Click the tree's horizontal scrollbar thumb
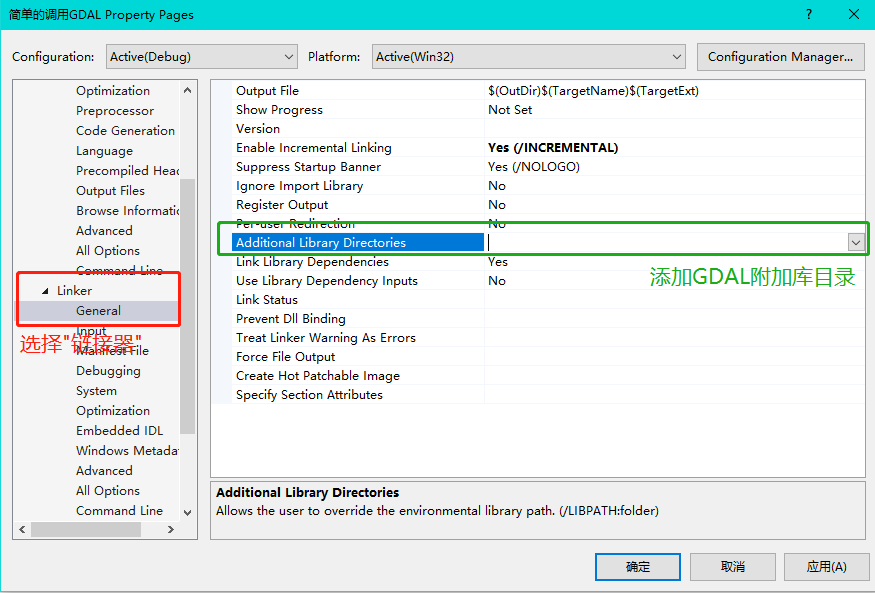875x593 pixels. pyautogui.click(x=86, y=529)
